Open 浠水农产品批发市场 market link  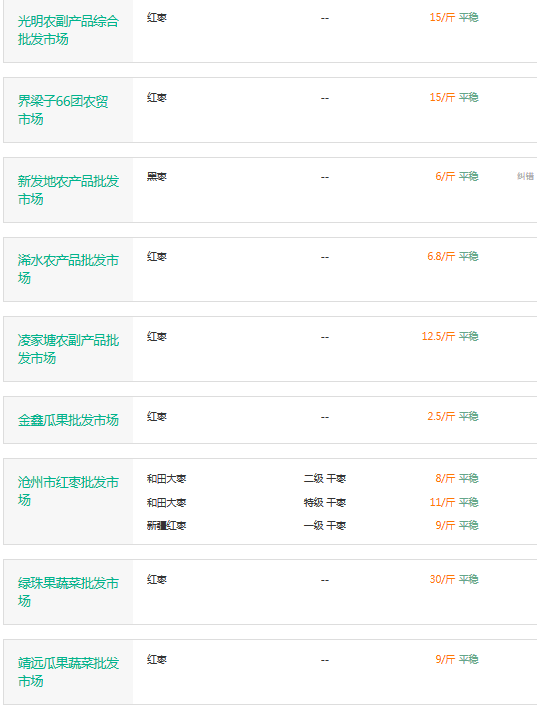[x=68, y=269]
